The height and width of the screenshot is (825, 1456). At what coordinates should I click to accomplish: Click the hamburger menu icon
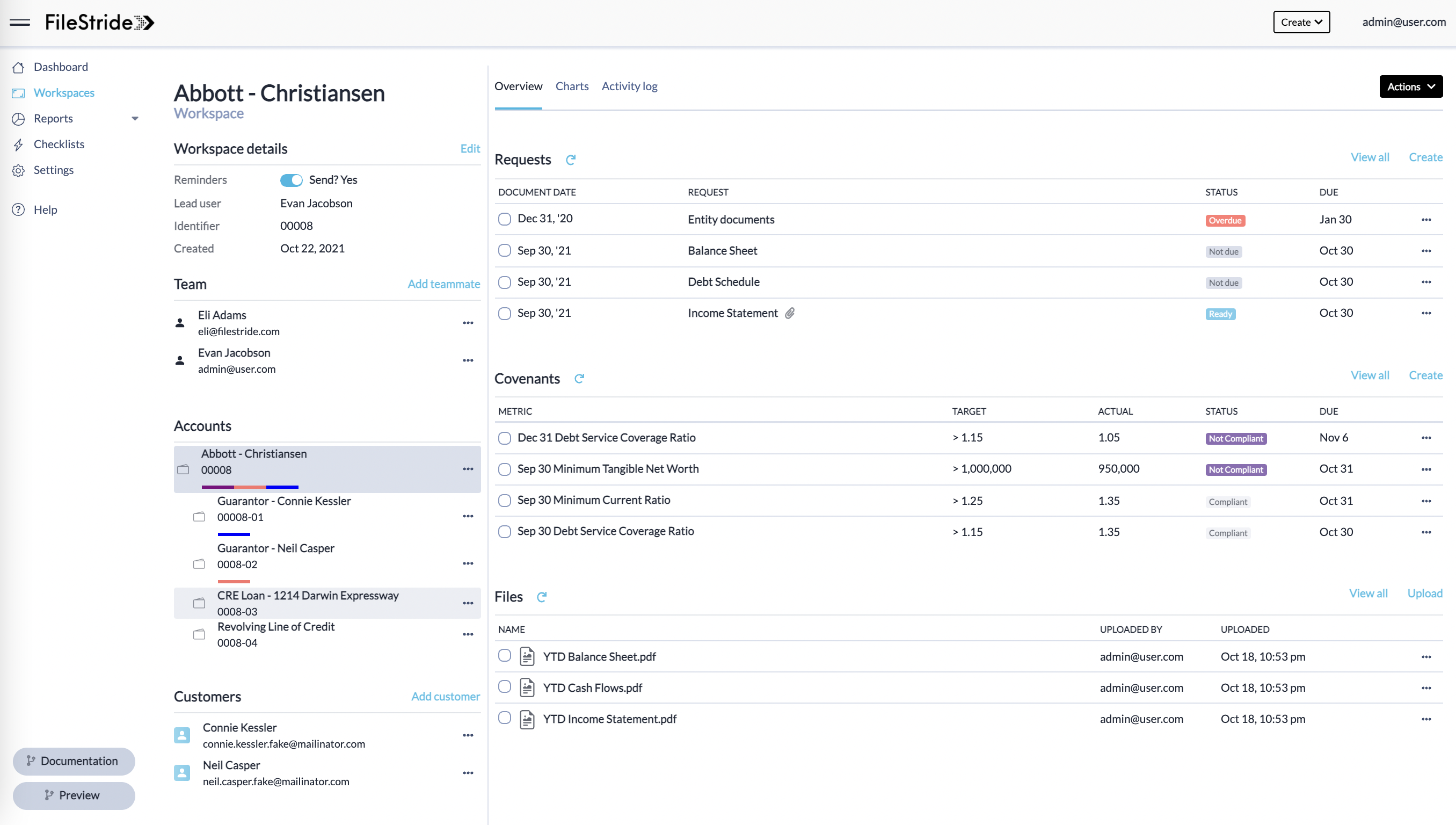(x=20, y=23)
